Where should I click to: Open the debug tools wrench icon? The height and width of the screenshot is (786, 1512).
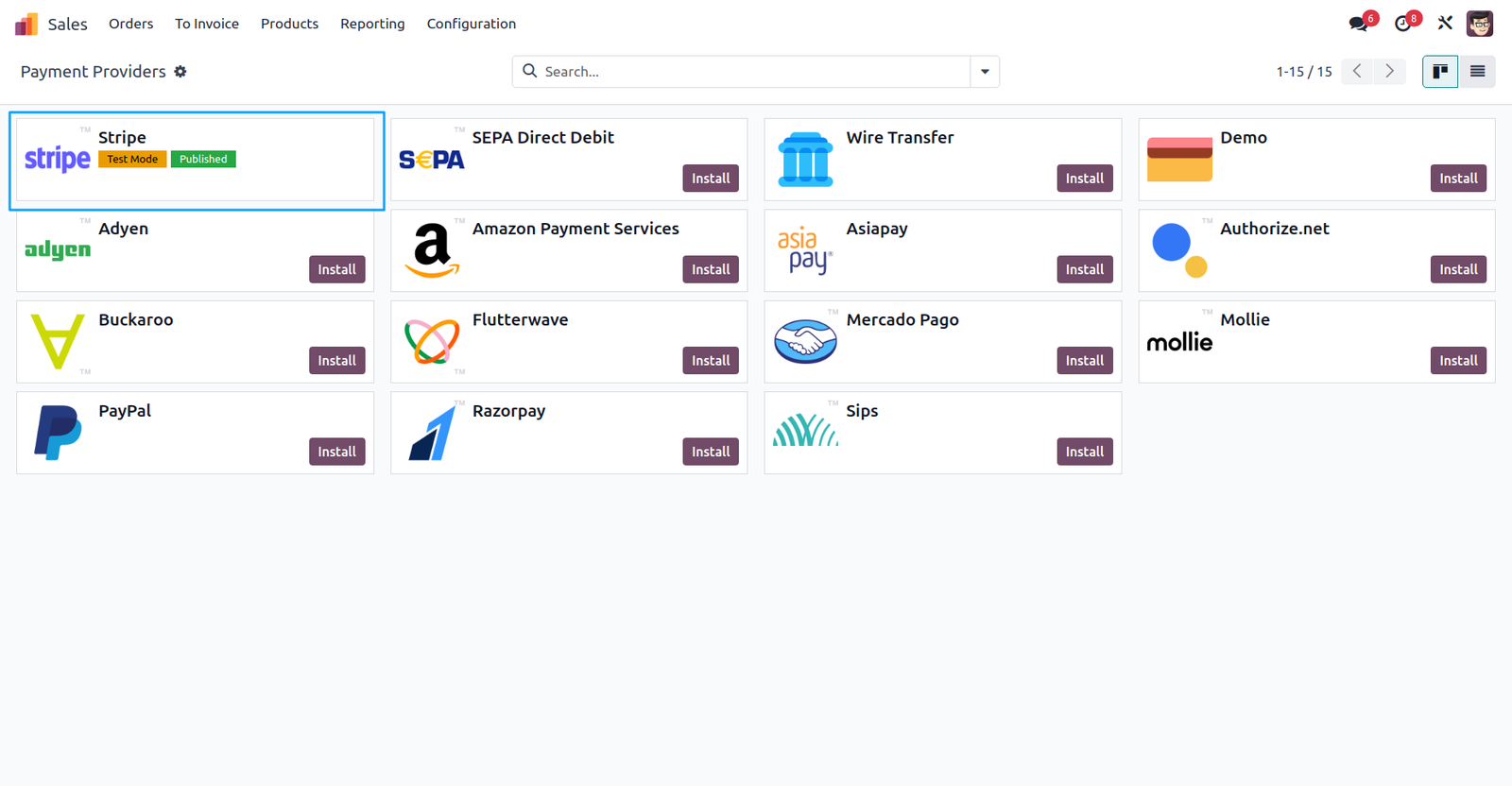click(1445, 24)
